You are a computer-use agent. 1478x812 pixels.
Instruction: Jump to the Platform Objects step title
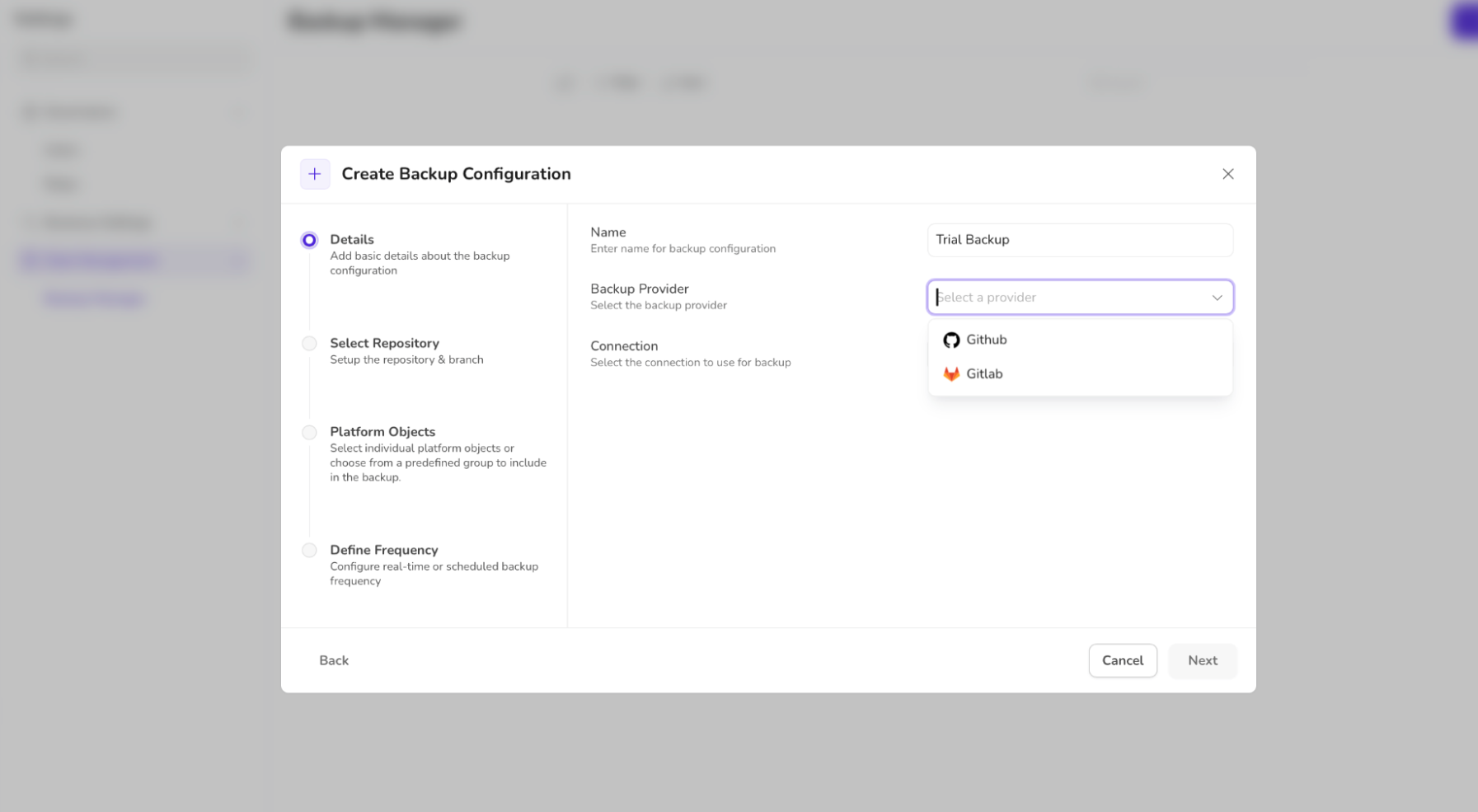coord(382,432)
